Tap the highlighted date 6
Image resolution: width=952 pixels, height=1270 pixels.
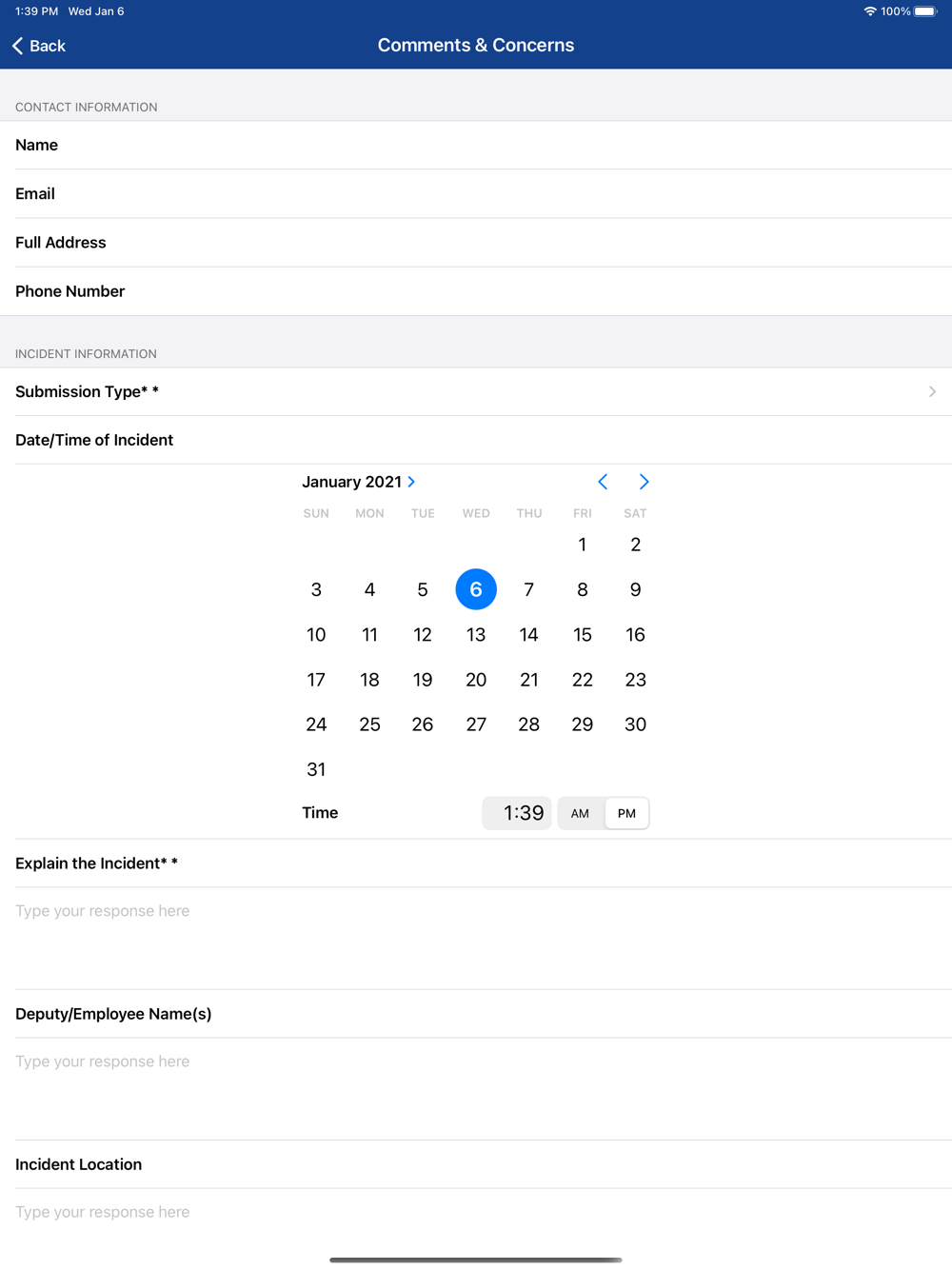(x=476, y=589)
